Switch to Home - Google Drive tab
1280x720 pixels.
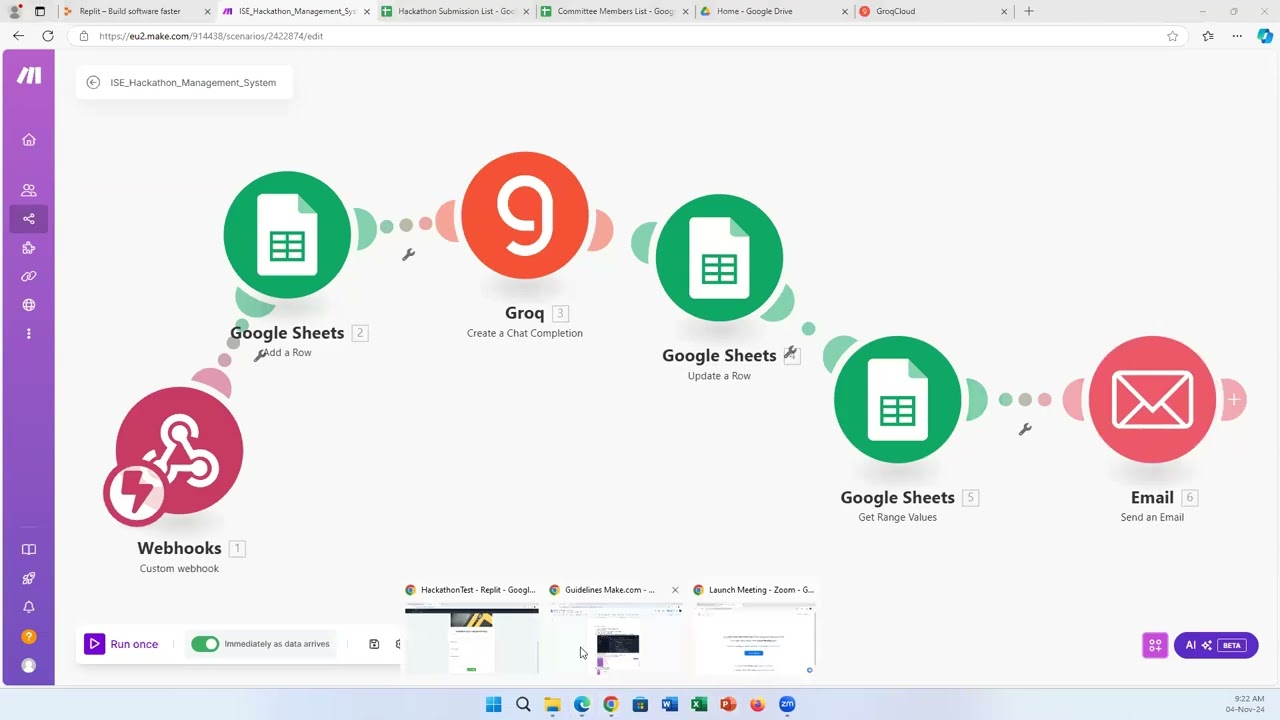point(775,11)
